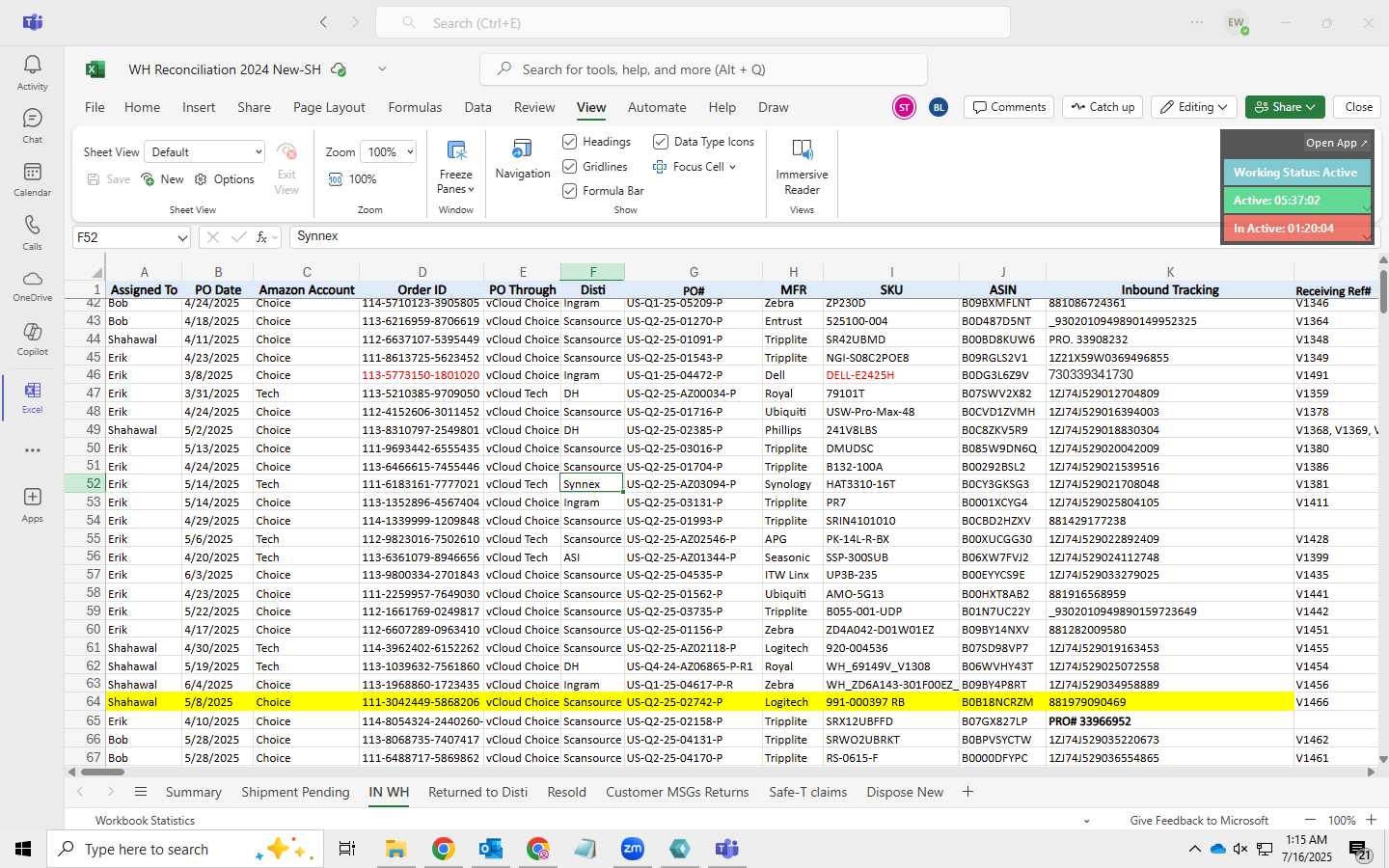Click the select all corner triangle

pyautogui.click(x=96, y=272)
